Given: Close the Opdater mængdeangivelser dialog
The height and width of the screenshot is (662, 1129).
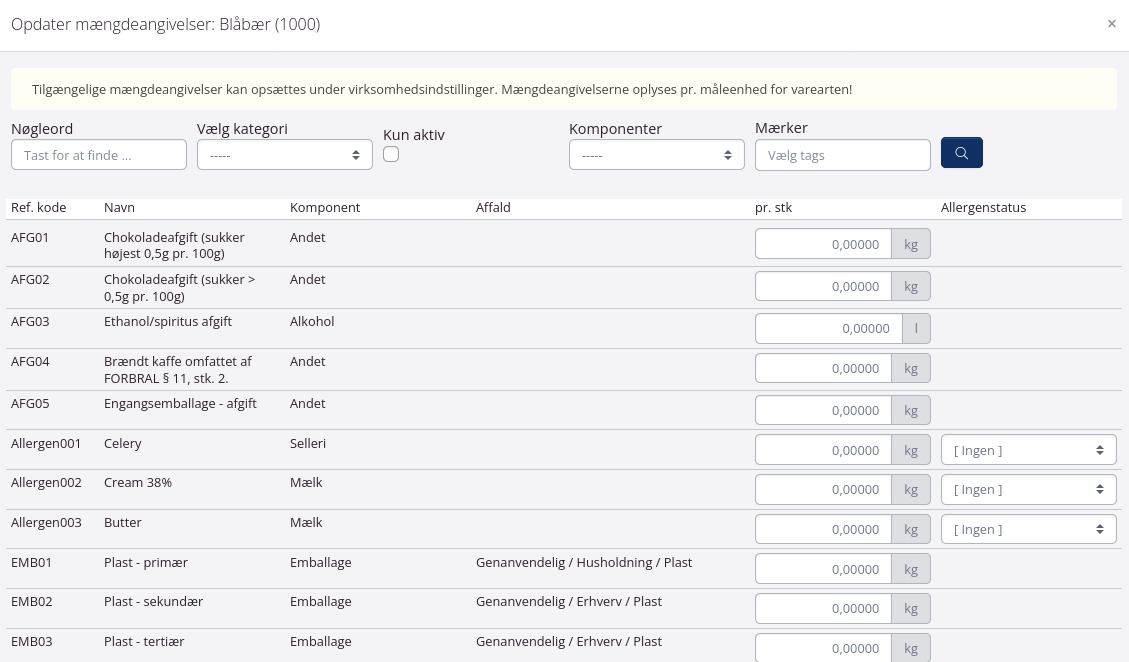Looking at the screenshot, I should (x=1111, y=24).
